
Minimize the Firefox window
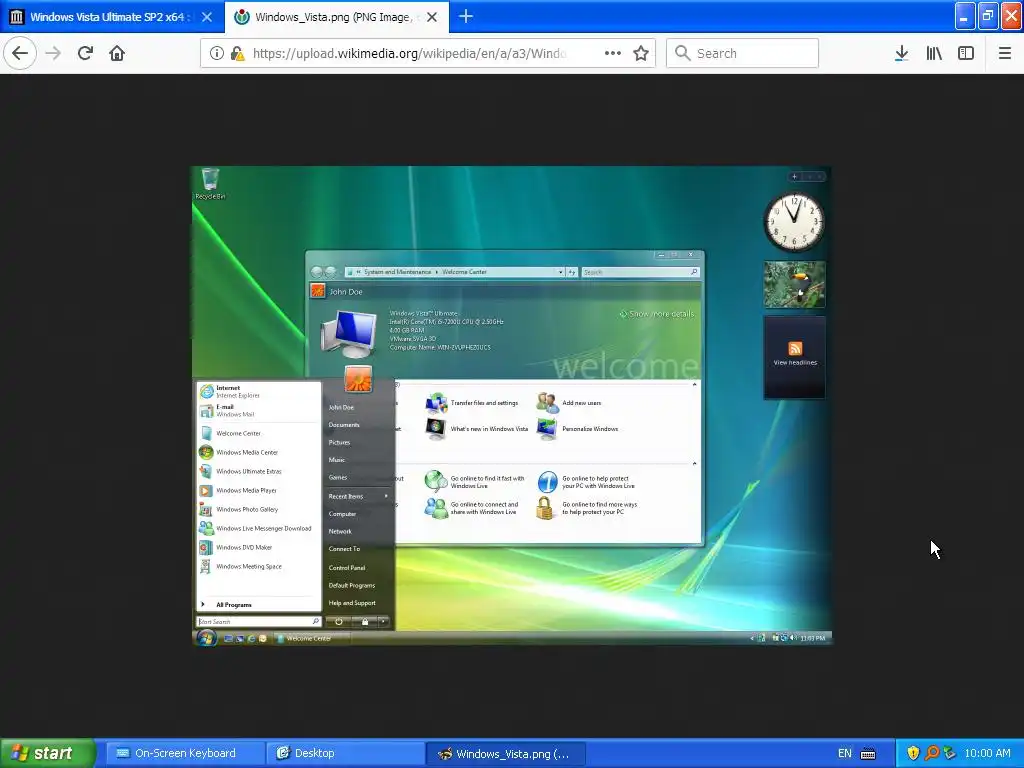[x=965, y=16]
